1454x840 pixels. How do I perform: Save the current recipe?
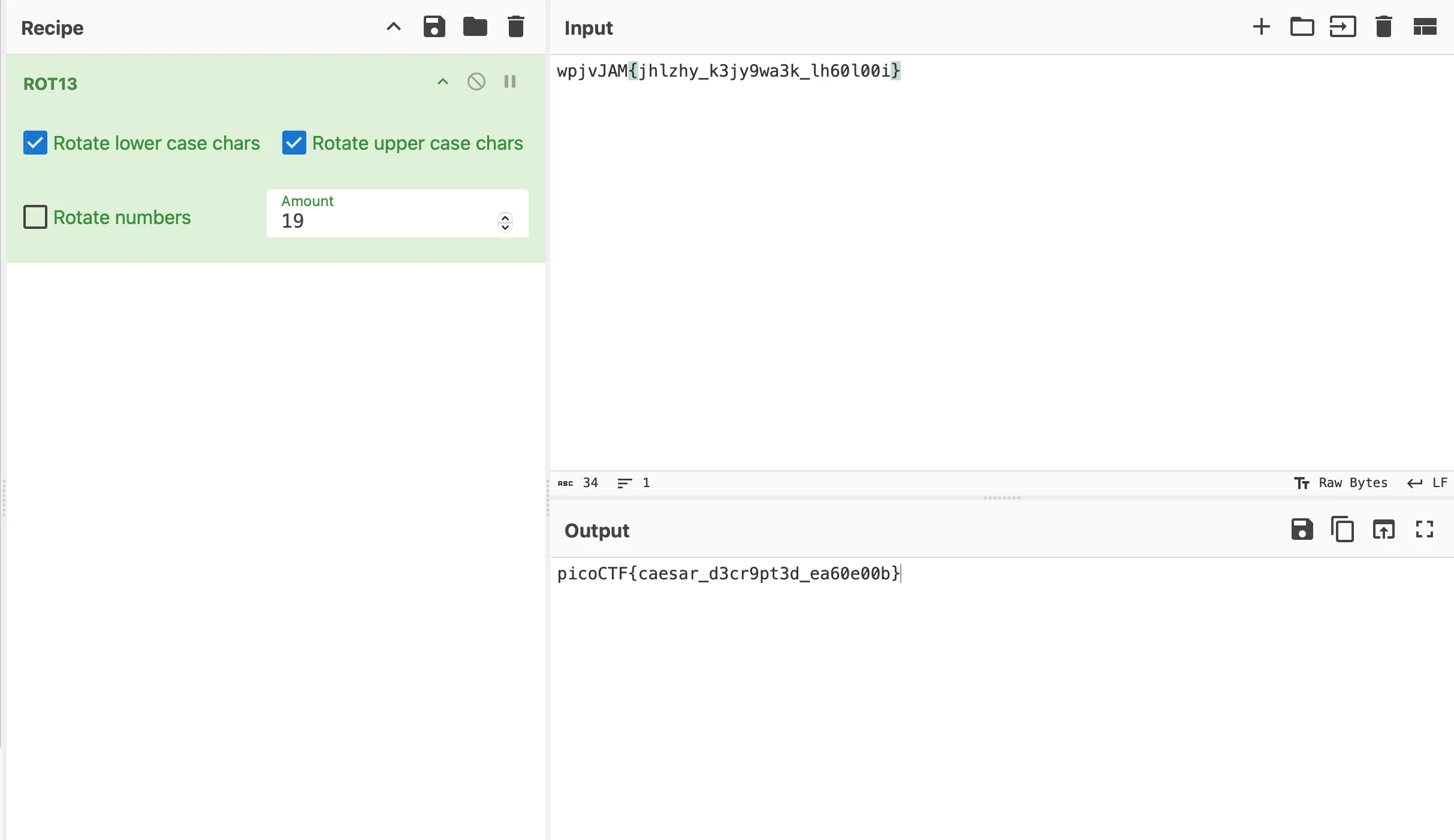pyautogui.click(x=434, y=27)
